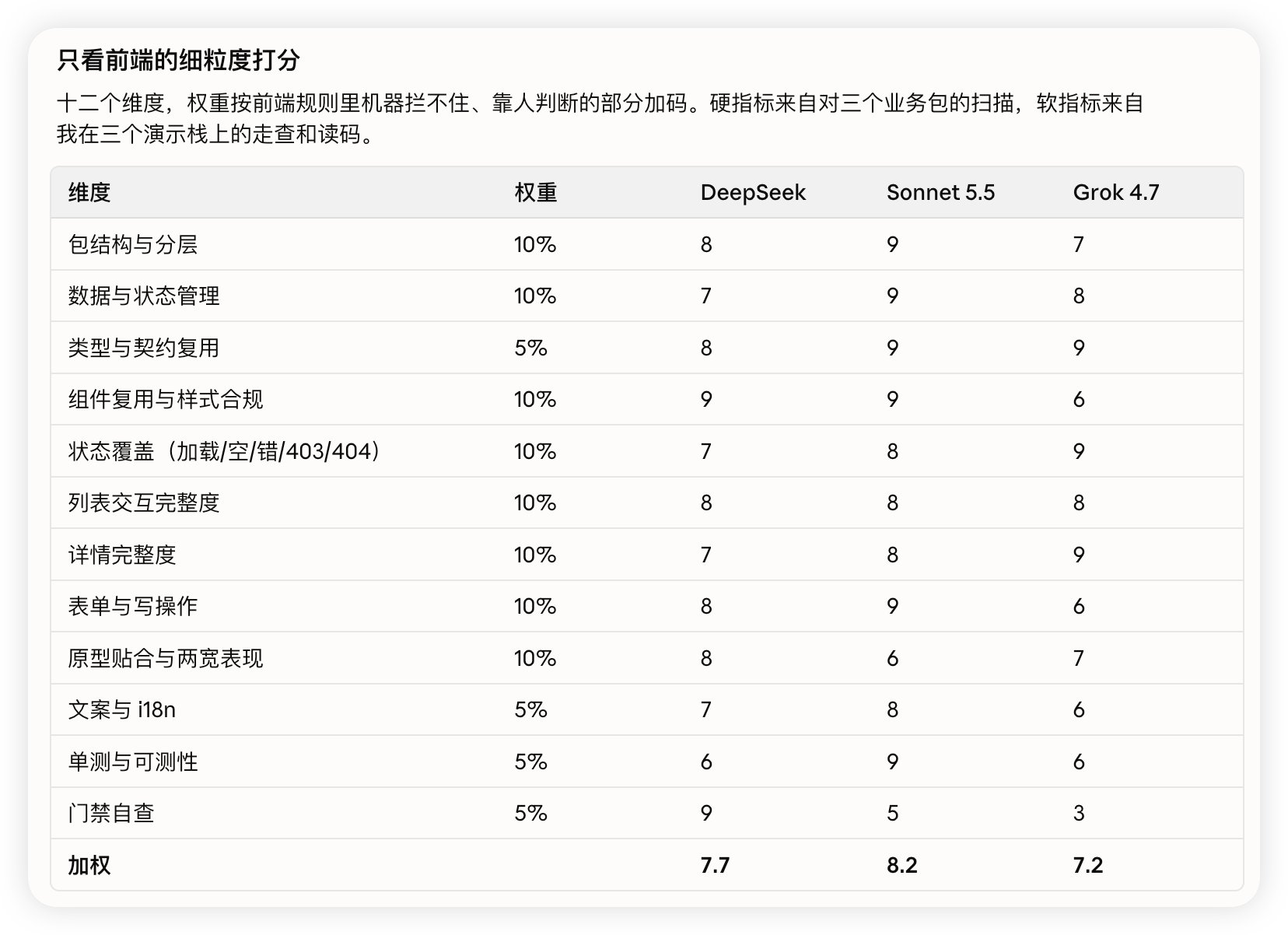This screenshot has width=1288, height=935.
Task: Click the Sonnet 5.5 column header
Action: (x=940, y=192)
